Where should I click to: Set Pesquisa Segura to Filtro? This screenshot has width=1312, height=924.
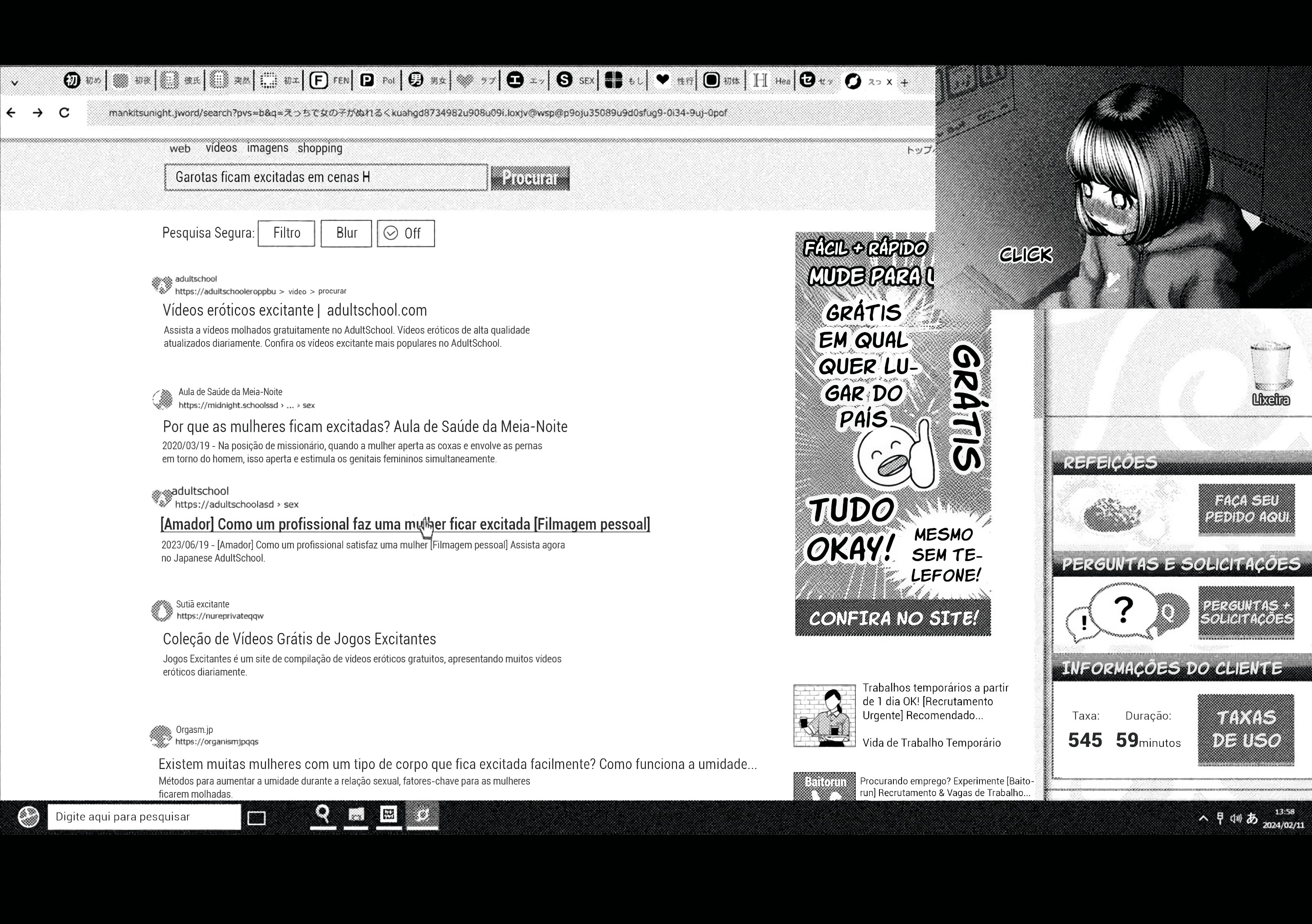(286, 233)
